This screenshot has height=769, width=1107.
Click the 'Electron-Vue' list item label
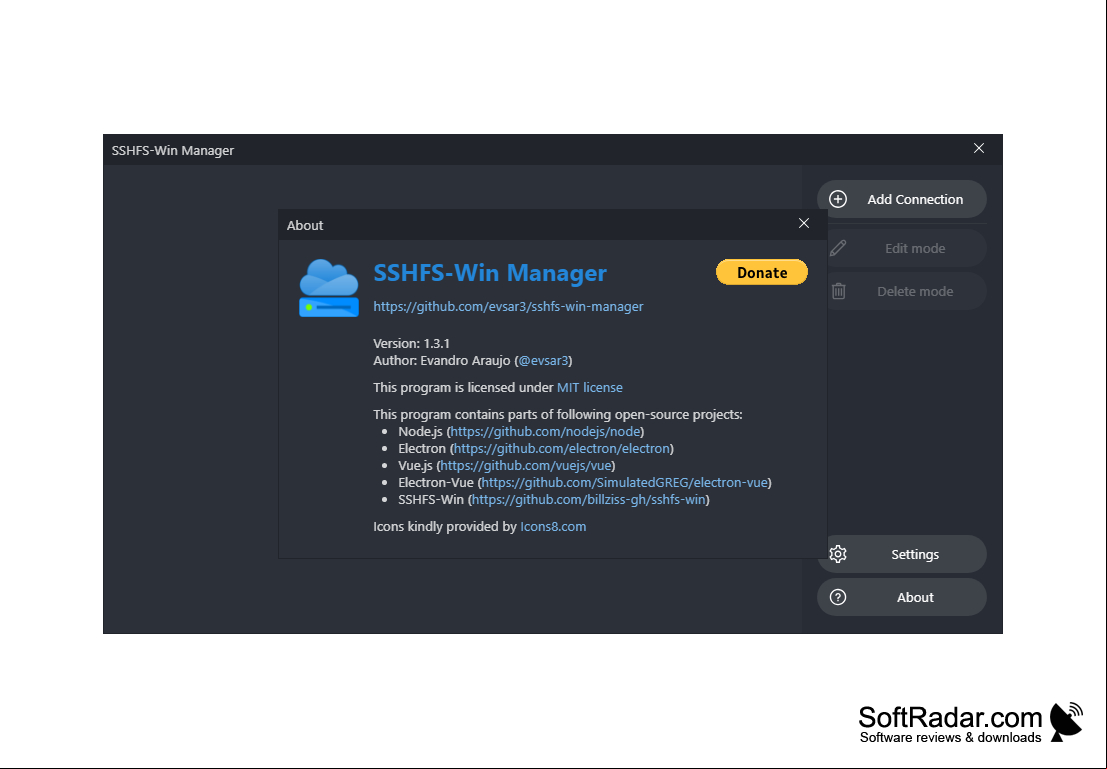436,482
